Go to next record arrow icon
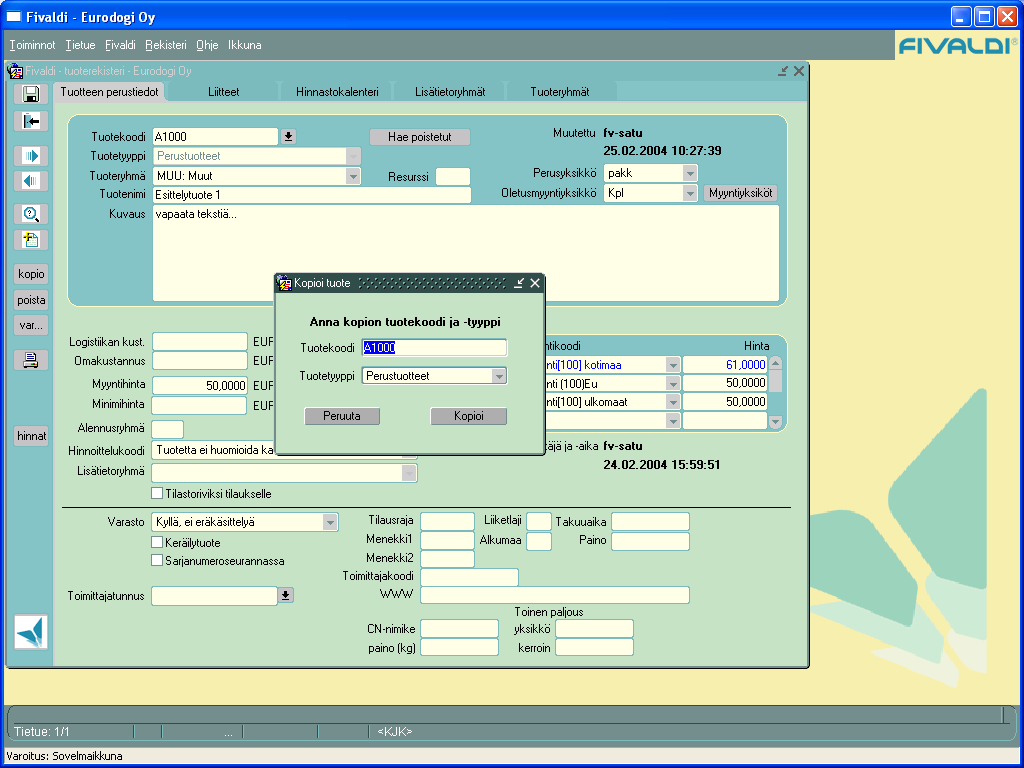Image resolution: width=1024 pixels, height=768 pixels. [x=31, y=155]
